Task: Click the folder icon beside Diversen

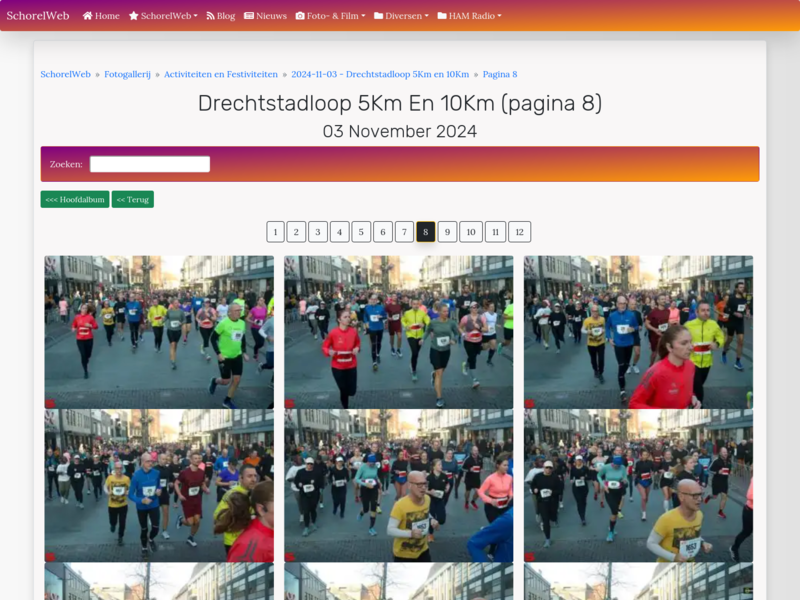Action: 379,16
